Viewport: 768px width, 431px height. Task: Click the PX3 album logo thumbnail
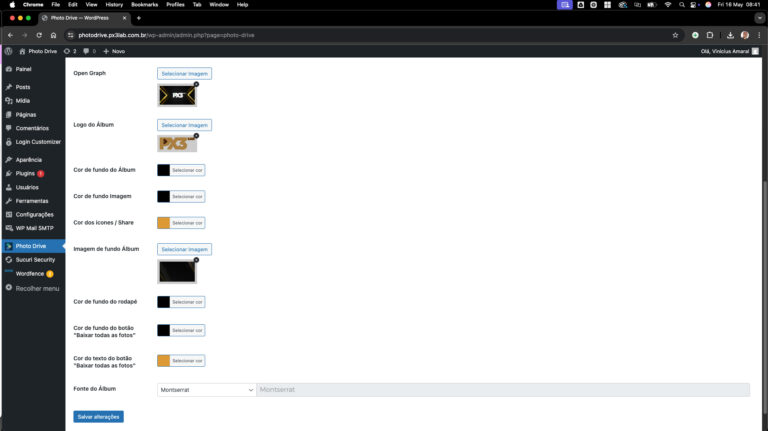(x=177, y=144)
